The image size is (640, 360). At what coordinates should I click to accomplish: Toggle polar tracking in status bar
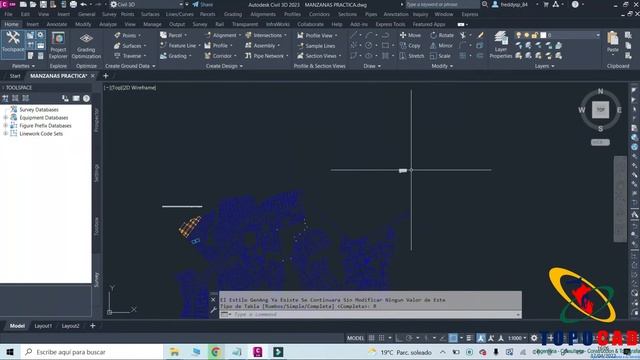(x=409, y=338)
